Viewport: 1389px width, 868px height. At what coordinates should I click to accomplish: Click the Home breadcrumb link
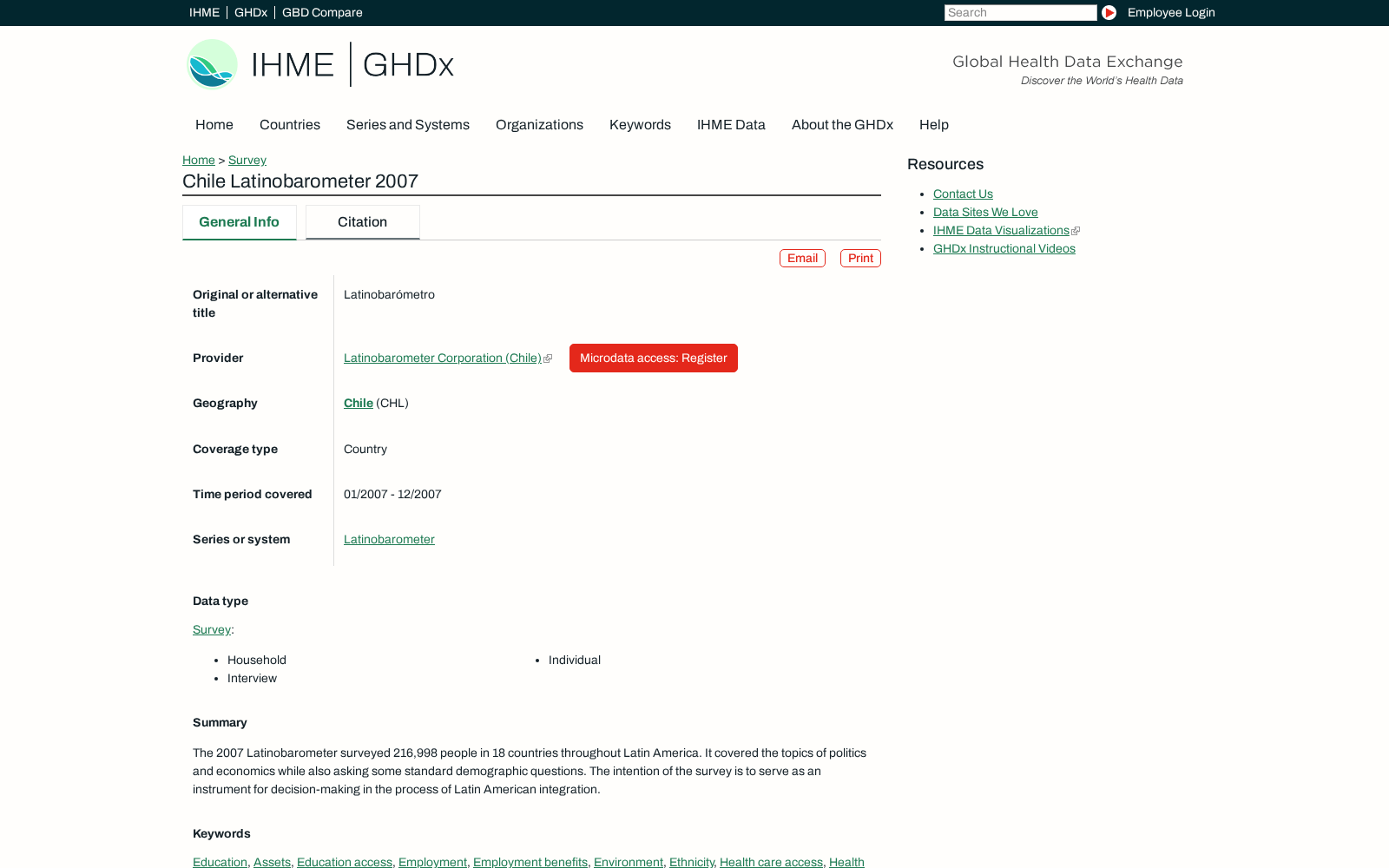(199, 161)
